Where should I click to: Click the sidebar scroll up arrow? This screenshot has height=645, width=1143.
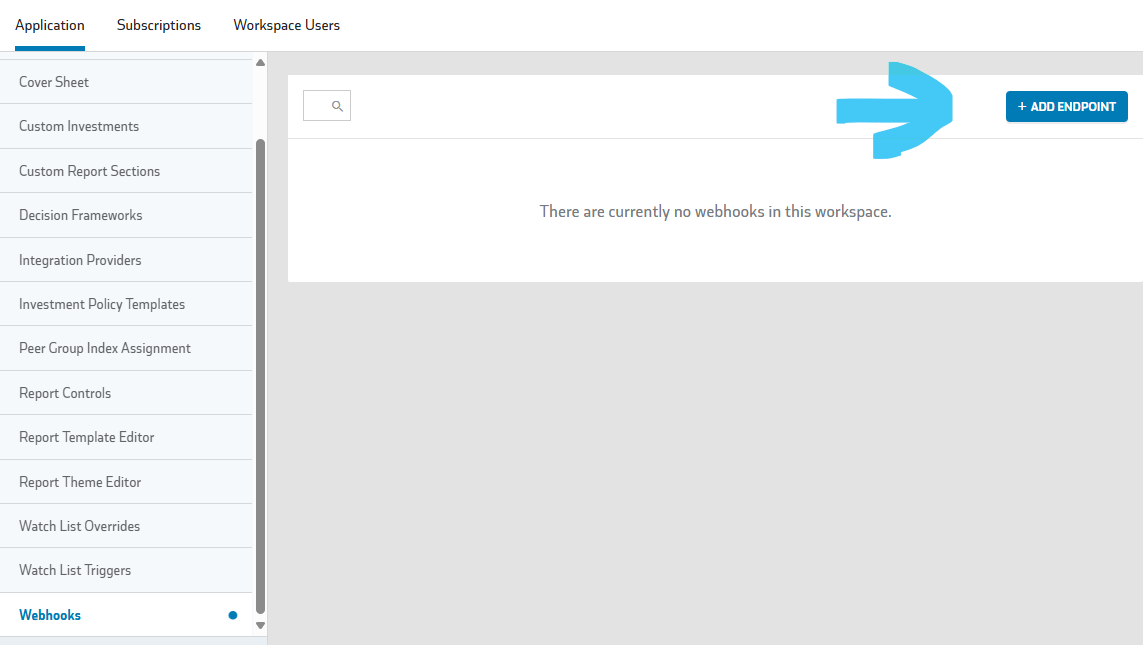pos(261,63)
